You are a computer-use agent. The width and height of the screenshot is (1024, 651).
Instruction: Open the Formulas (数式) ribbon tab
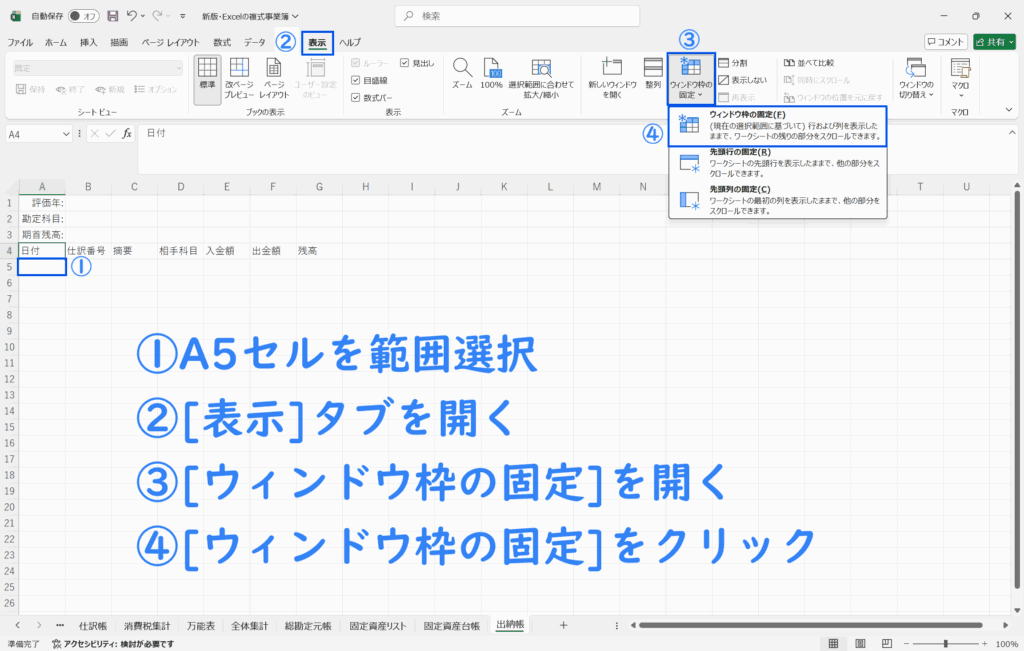[x=222, y=42]
